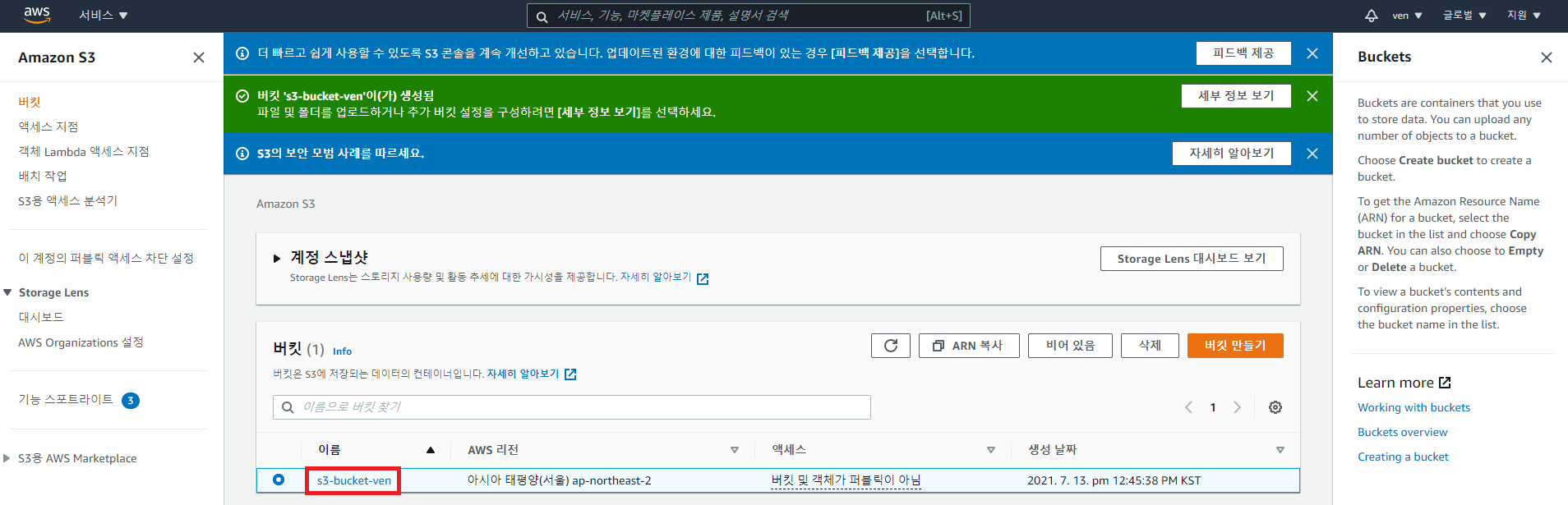Sort by AWS Region column arrow
The image size is (1568, 505).
pyautogui.click(x=735, y=450)
